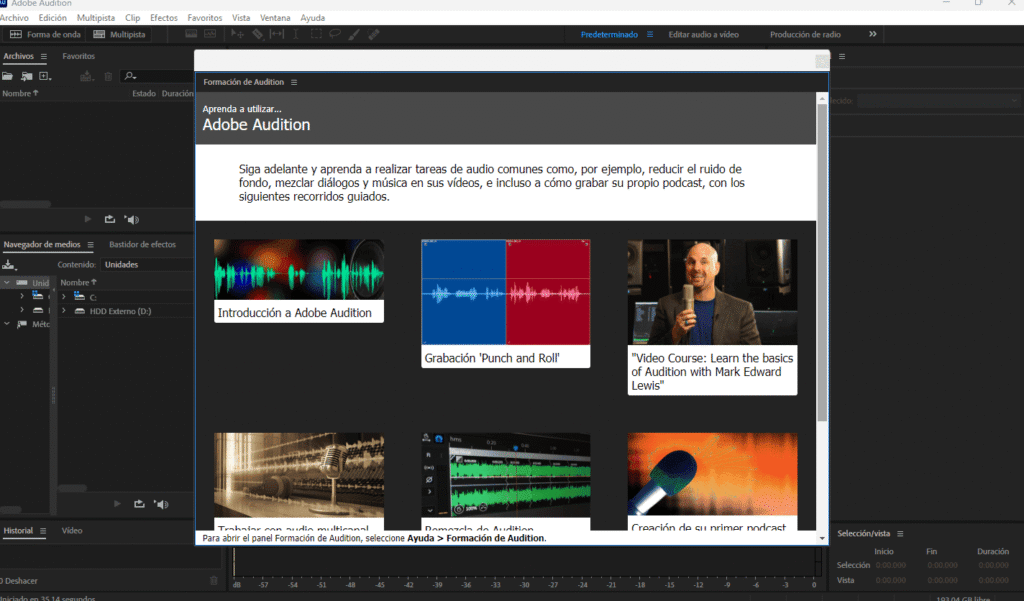Image resolution: width=1024 pixels, height=601 pixels.
Task: Open the Contenido Unidades dropdown
Action: pos(148,265)
